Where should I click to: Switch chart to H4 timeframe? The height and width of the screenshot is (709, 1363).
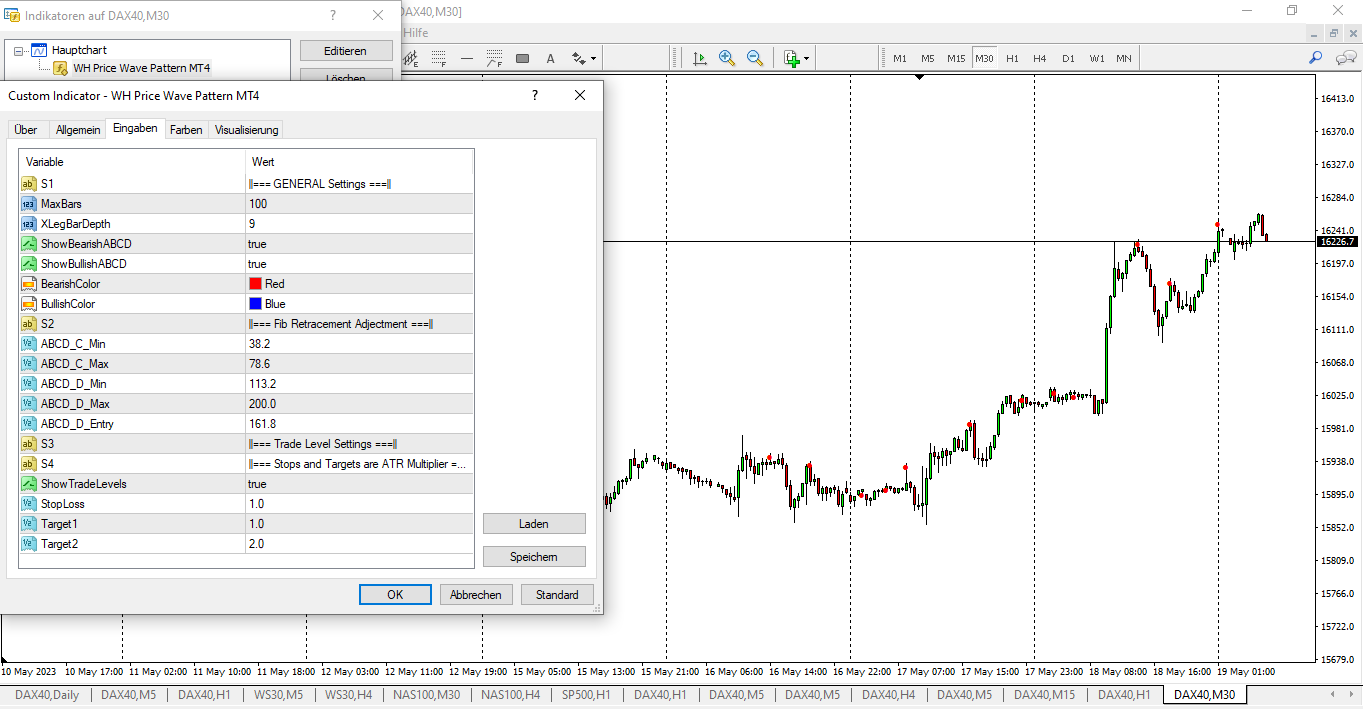tap(1040, 58)
